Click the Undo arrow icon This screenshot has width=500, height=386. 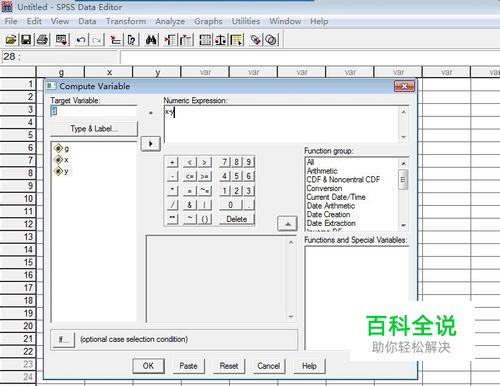pyautogui.click(x=81, y=40)
